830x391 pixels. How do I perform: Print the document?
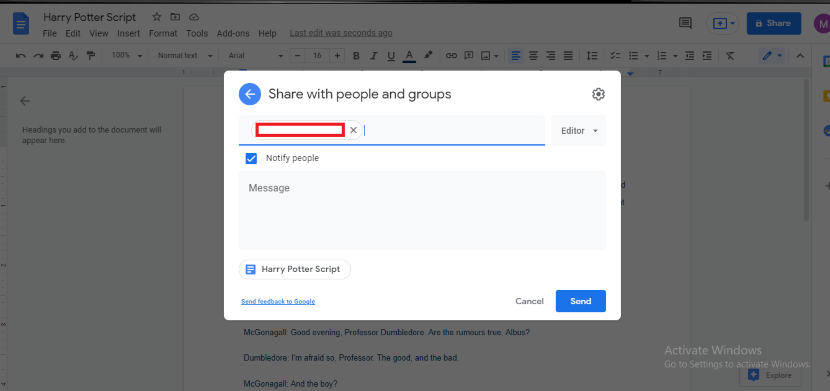tap(56, 56)
